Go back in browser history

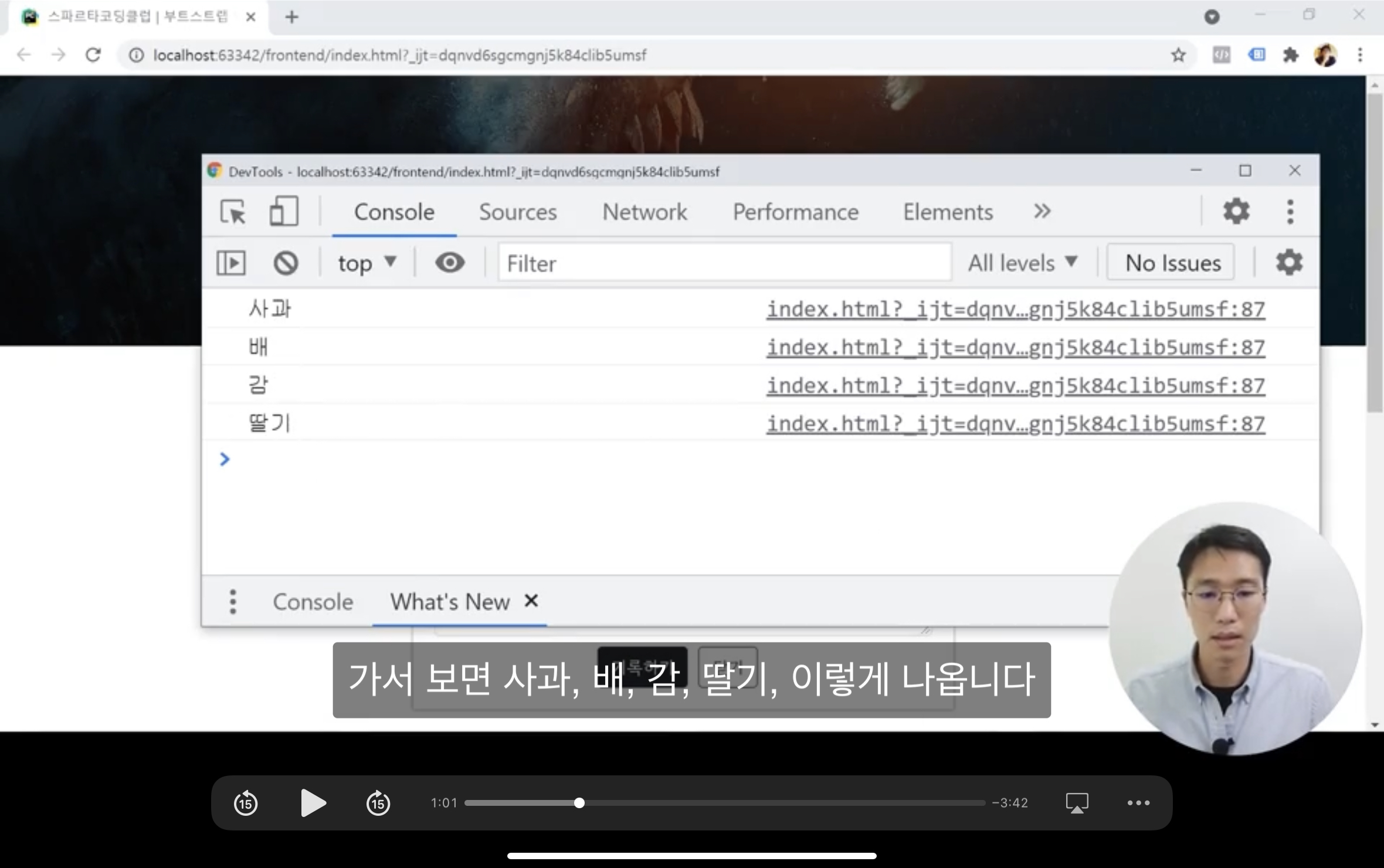(x=23, y=55)
